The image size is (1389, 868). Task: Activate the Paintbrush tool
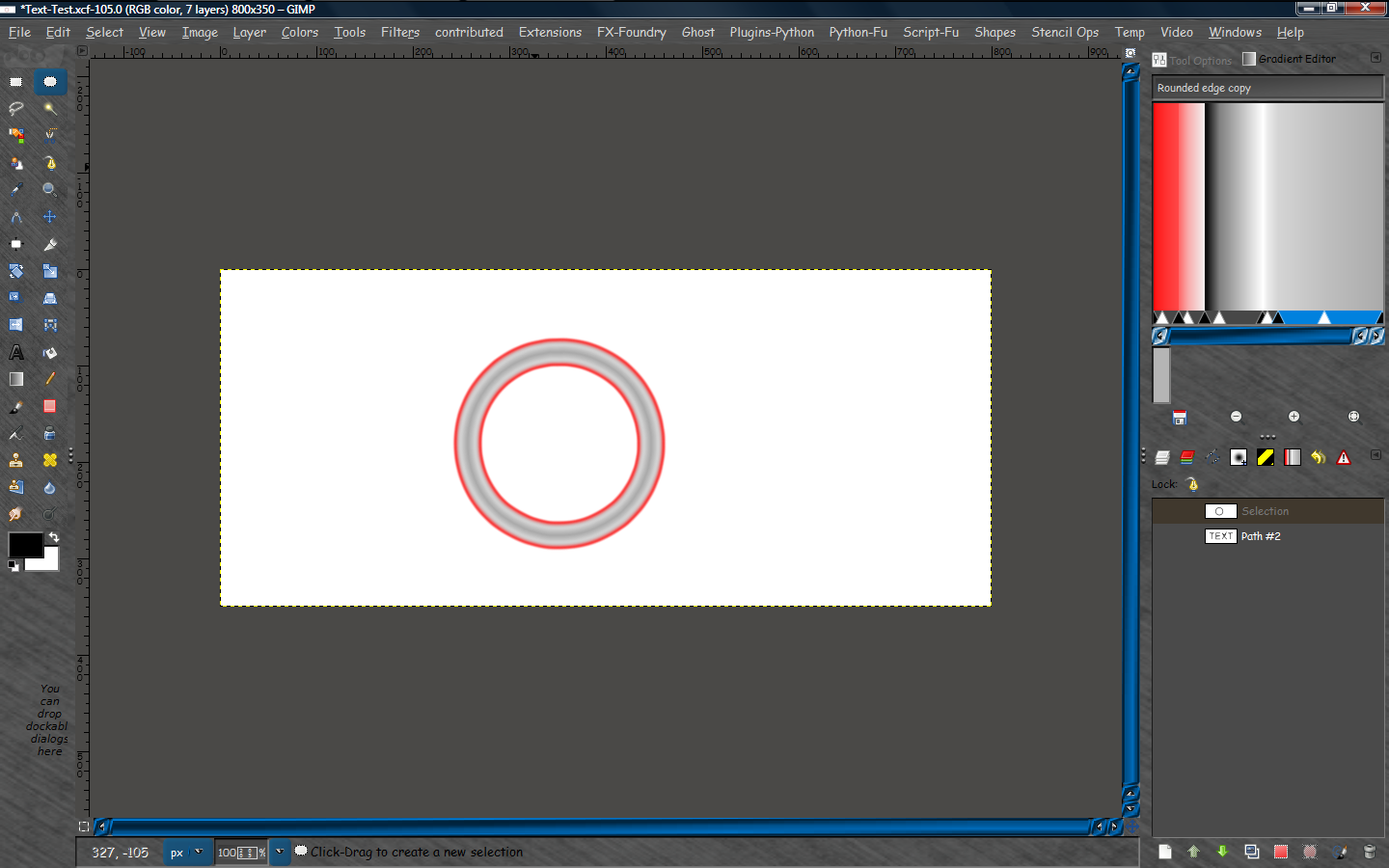tap(16, 407)
